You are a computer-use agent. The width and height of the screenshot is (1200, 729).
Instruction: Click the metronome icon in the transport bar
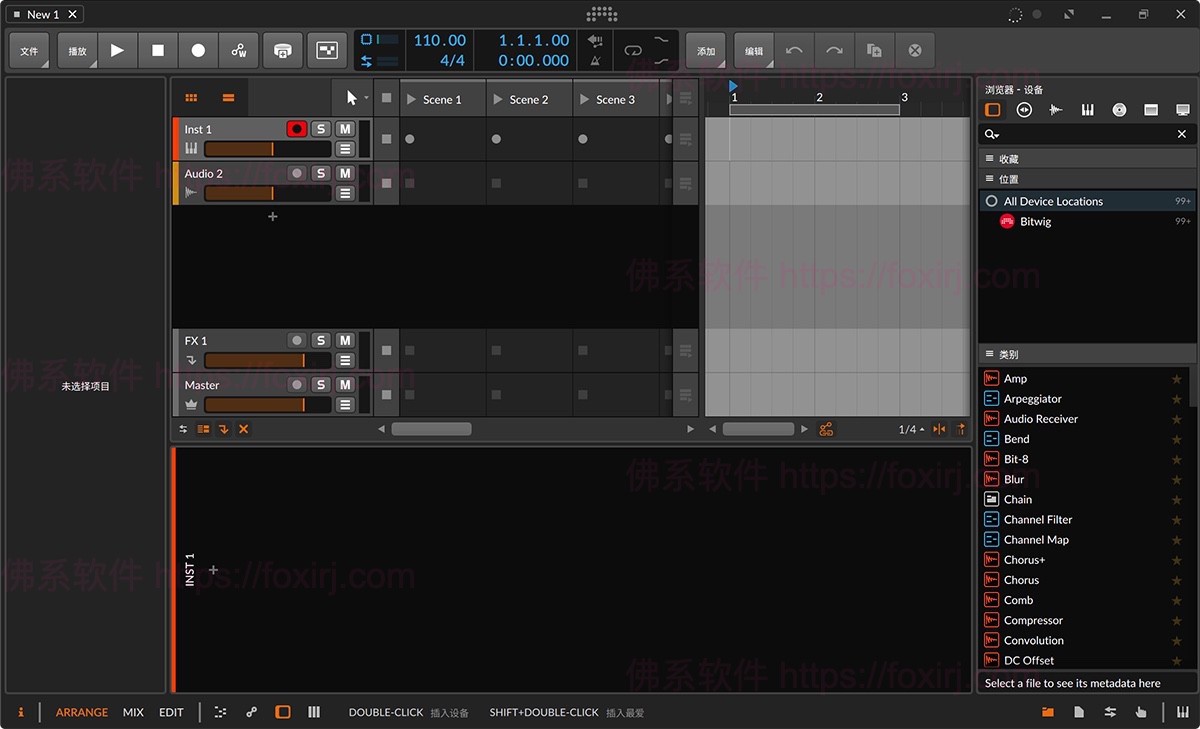pos(595,60)
